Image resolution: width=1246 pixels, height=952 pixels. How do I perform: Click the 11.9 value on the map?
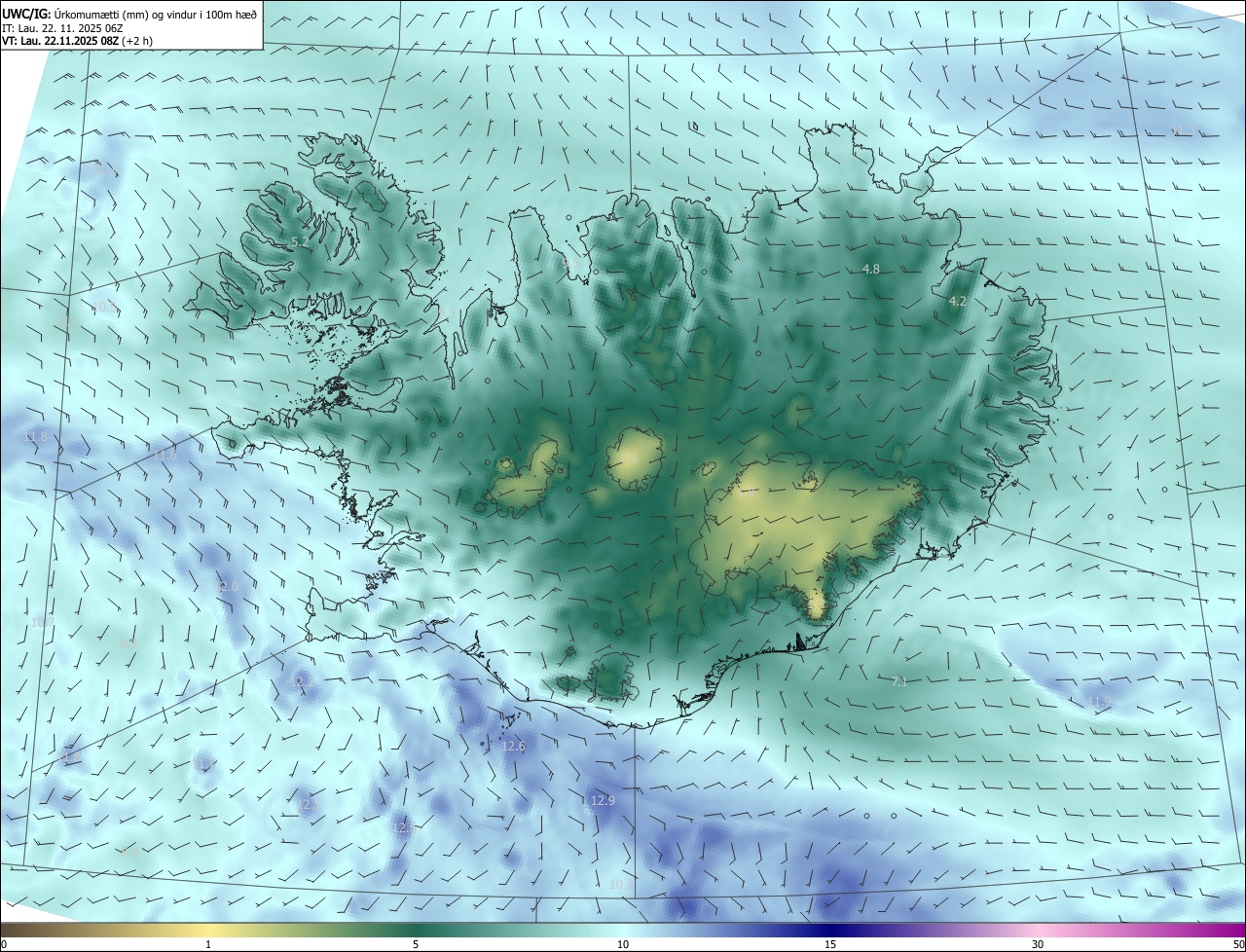pyautogui.click(x=1098, y=701)
